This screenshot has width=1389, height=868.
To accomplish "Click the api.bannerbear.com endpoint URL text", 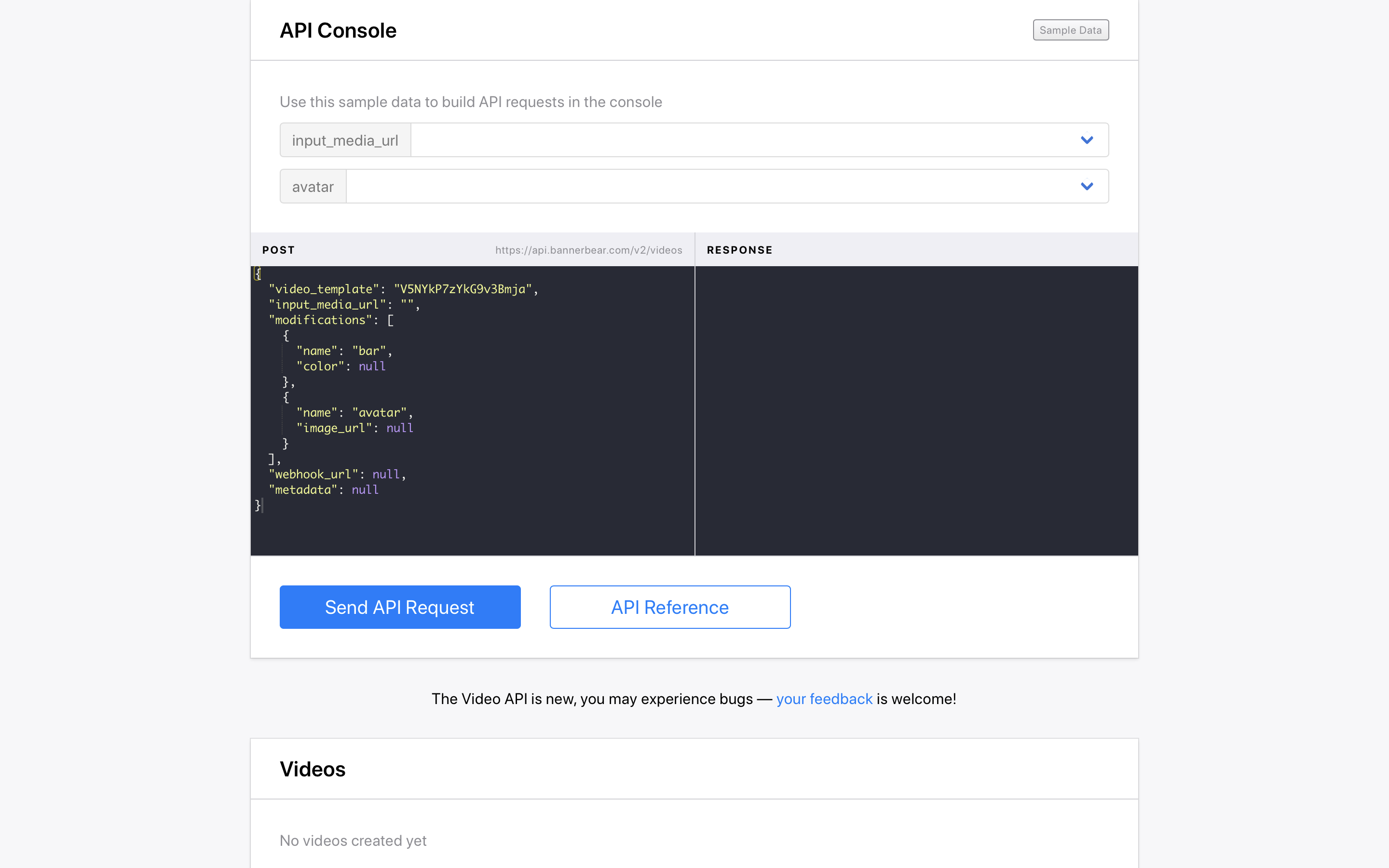I will pos(588,250).
